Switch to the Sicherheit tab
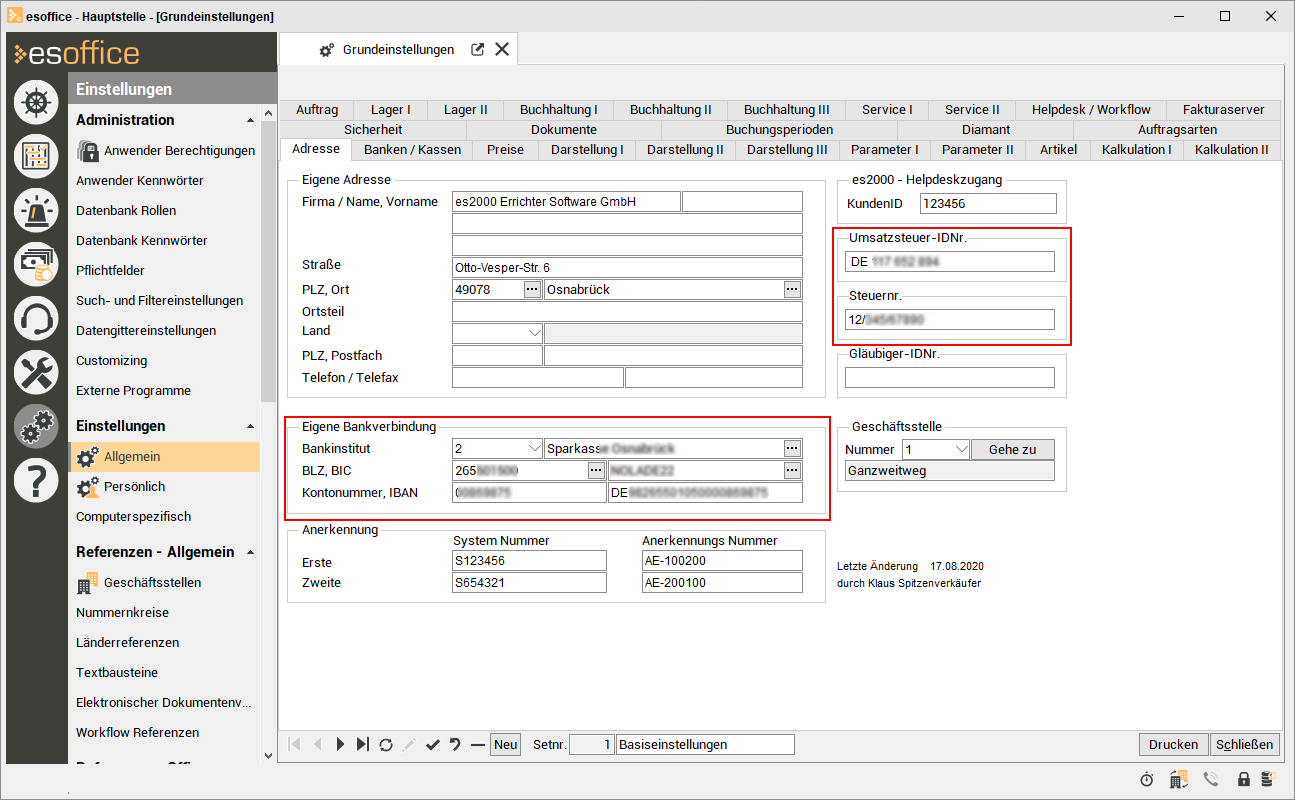 click(373, 130)
